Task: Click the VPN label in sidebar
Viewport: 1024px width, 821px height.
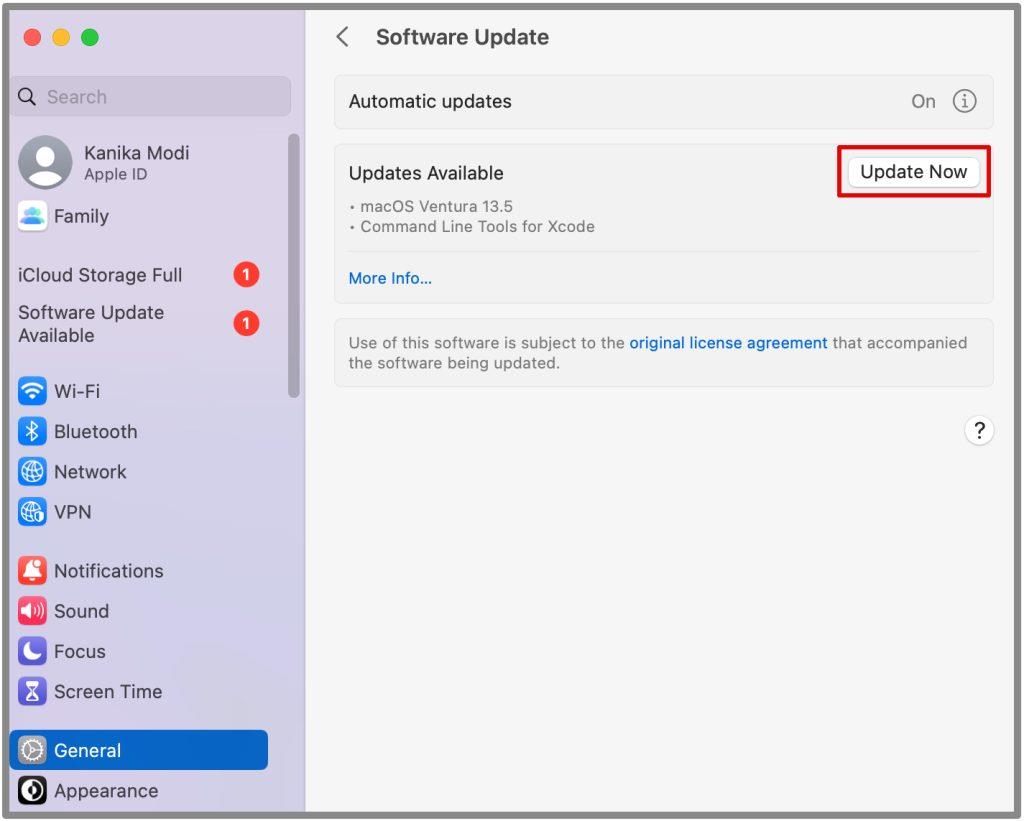Action: [x=72, y=512]
